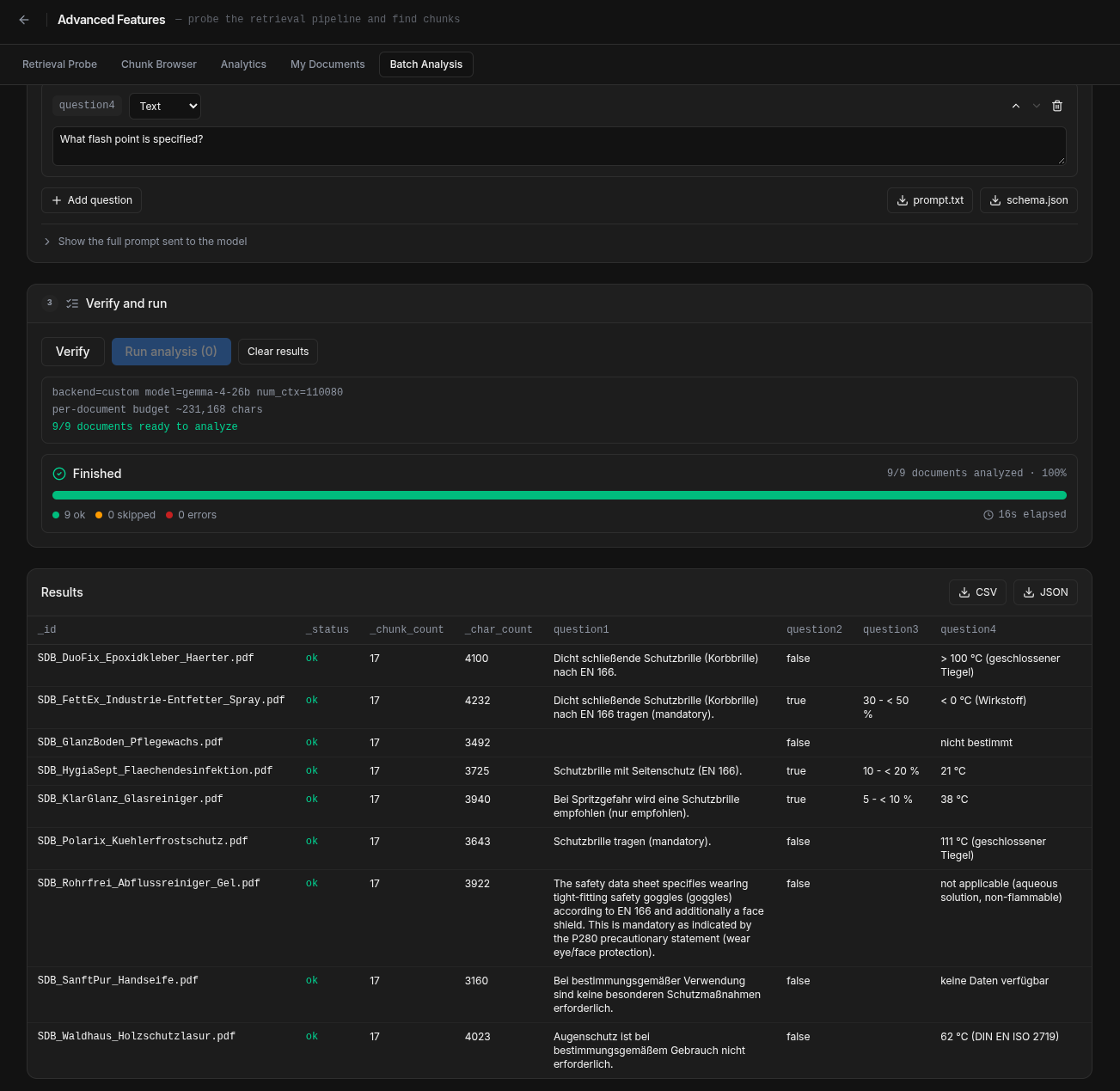Image resolution: width=1120 pixels, height=1091 pixels.
Task: Select SDB_DuoFix_Epoxidkleber_Haerter.pdf row name
Action: [146, 659]
